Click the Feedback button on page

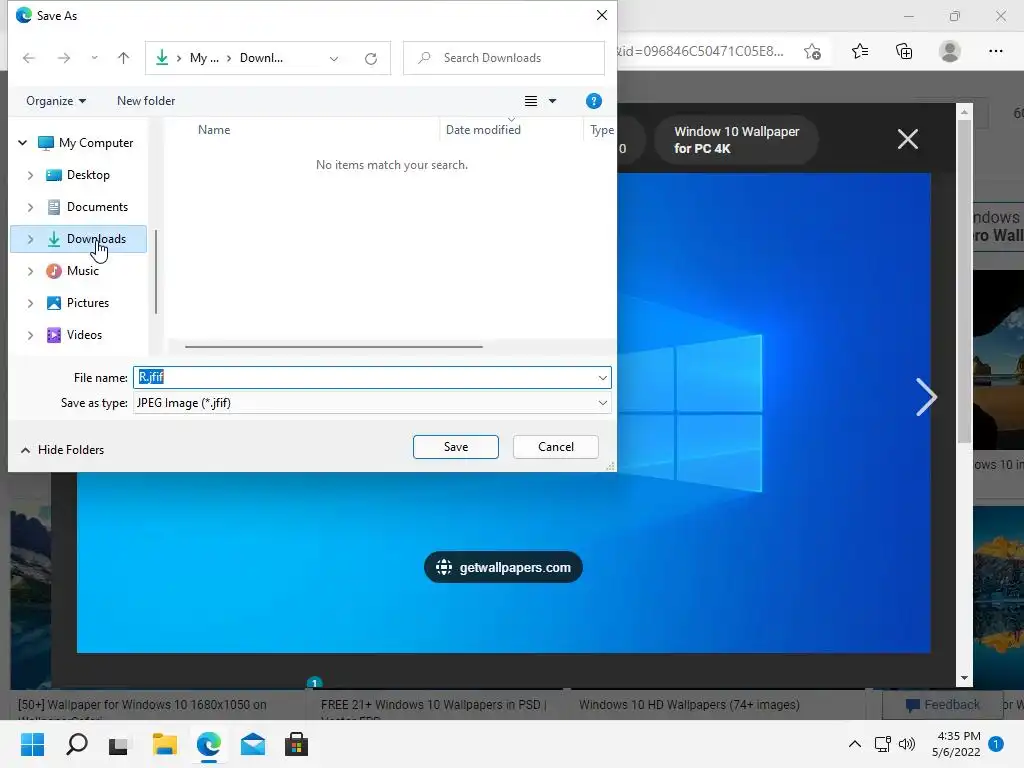point(942,705)
